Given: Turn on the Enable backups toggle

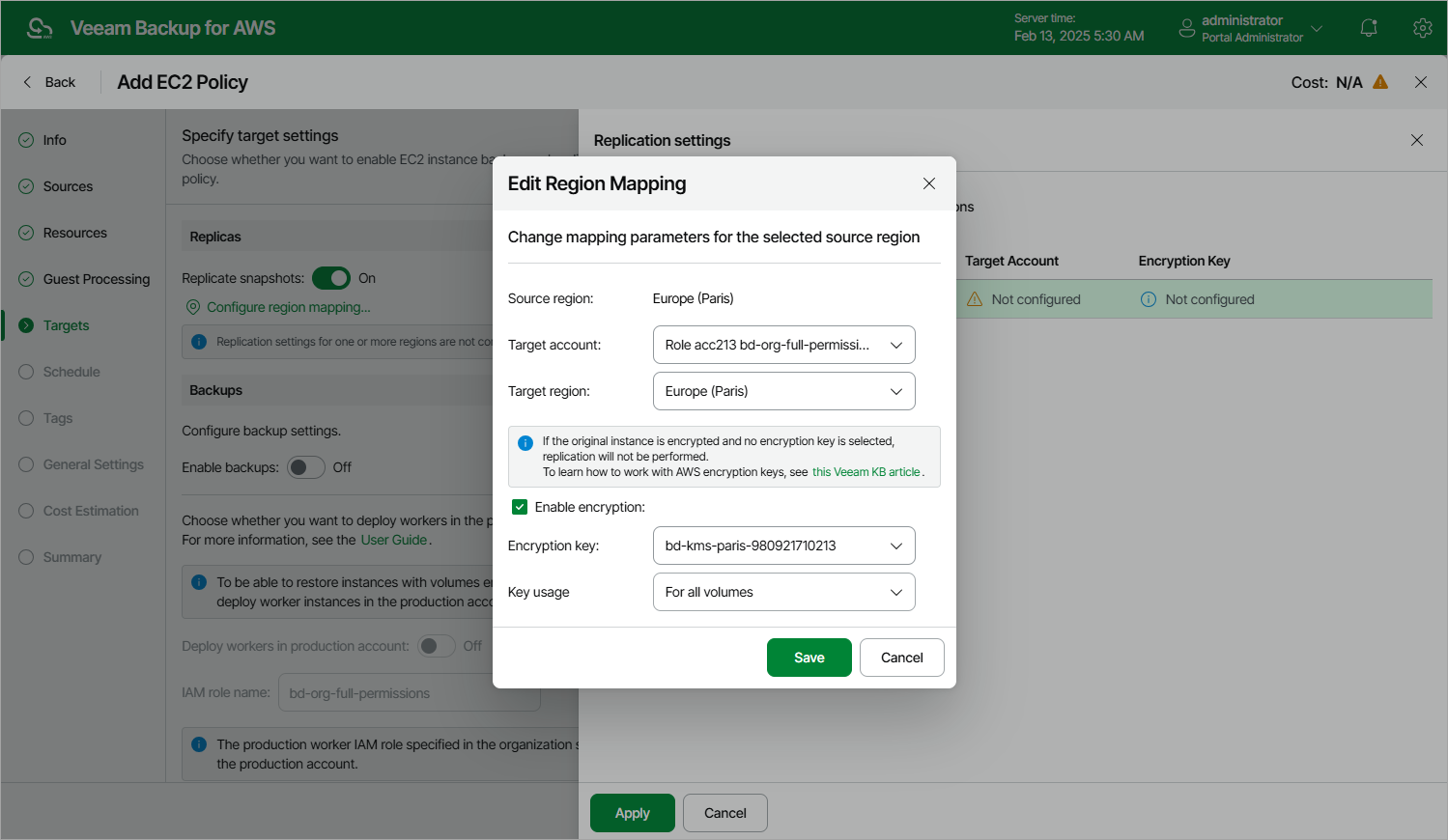Looking at the screenshot, I should pos(306,467).
